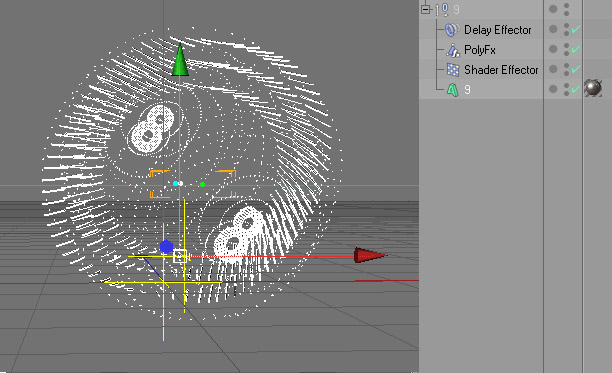Click the green Y-axis arrow handle
Image resolution: width=612 pixels, height=373 pixels.
(180, 60)
